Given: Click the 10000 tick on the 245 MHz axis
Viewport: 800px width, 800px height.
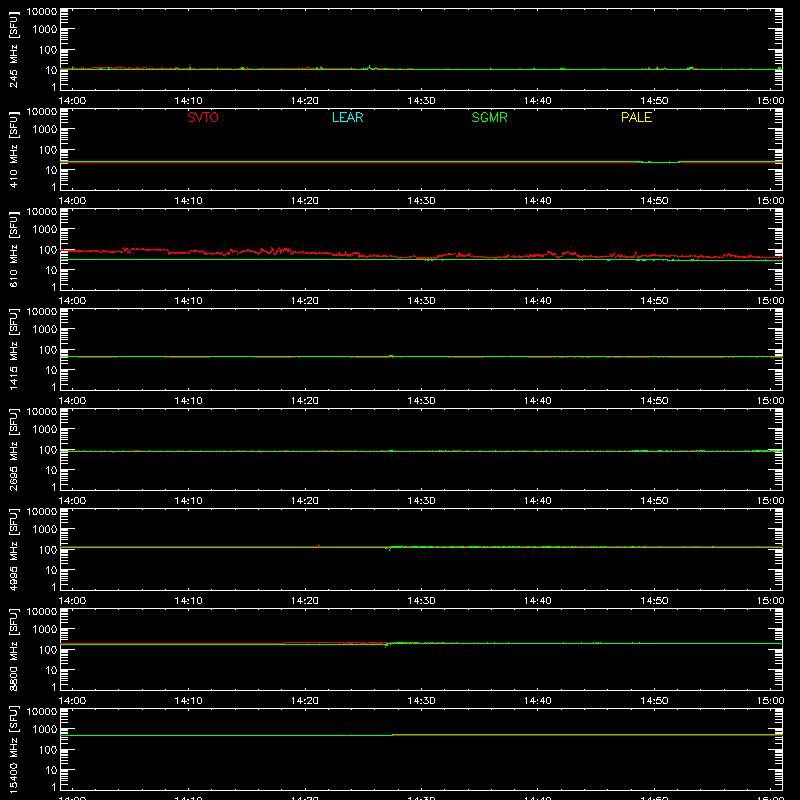Looking at the screenshot, I should (x=42, y=12).
